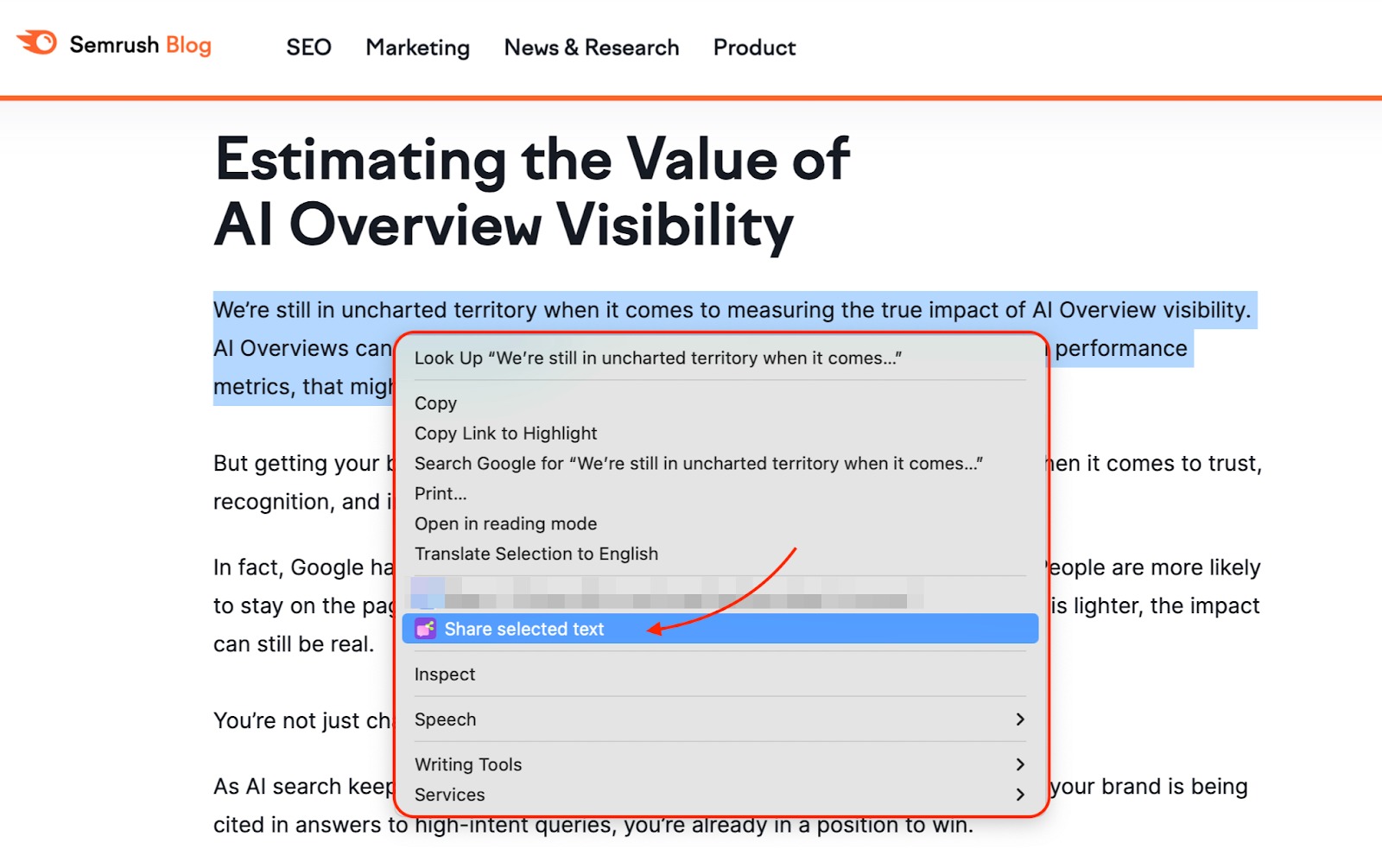The height and width of the screenshot is (868, 1382).
Task: Expand the Services submenu chevron
Action: point(1019,795)
